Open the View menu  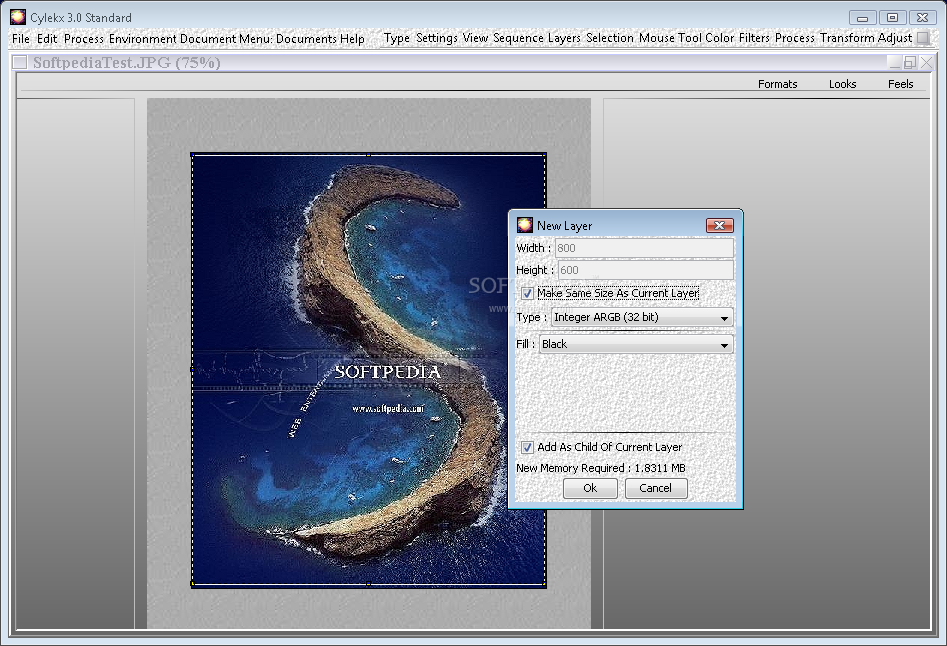(x=475, y=38)
